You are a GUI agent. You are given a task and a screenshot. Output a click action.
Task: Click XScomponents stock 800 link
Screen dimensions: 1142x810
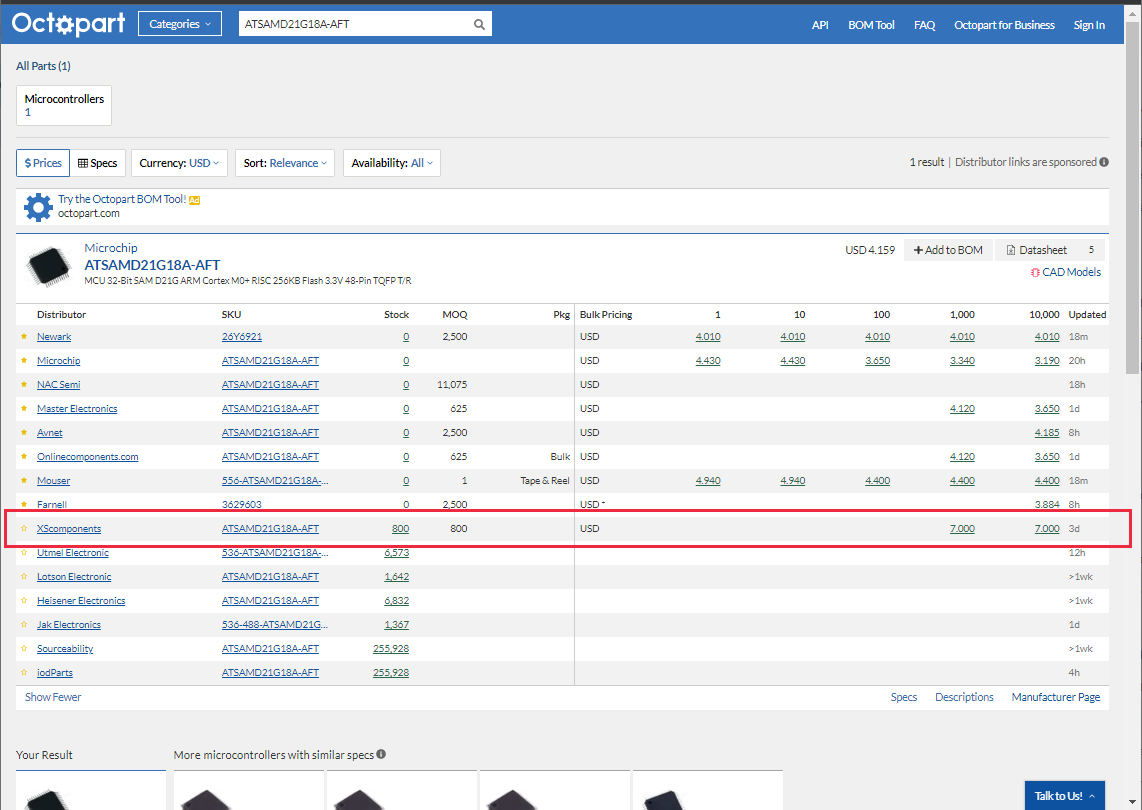tap(401, 529)
